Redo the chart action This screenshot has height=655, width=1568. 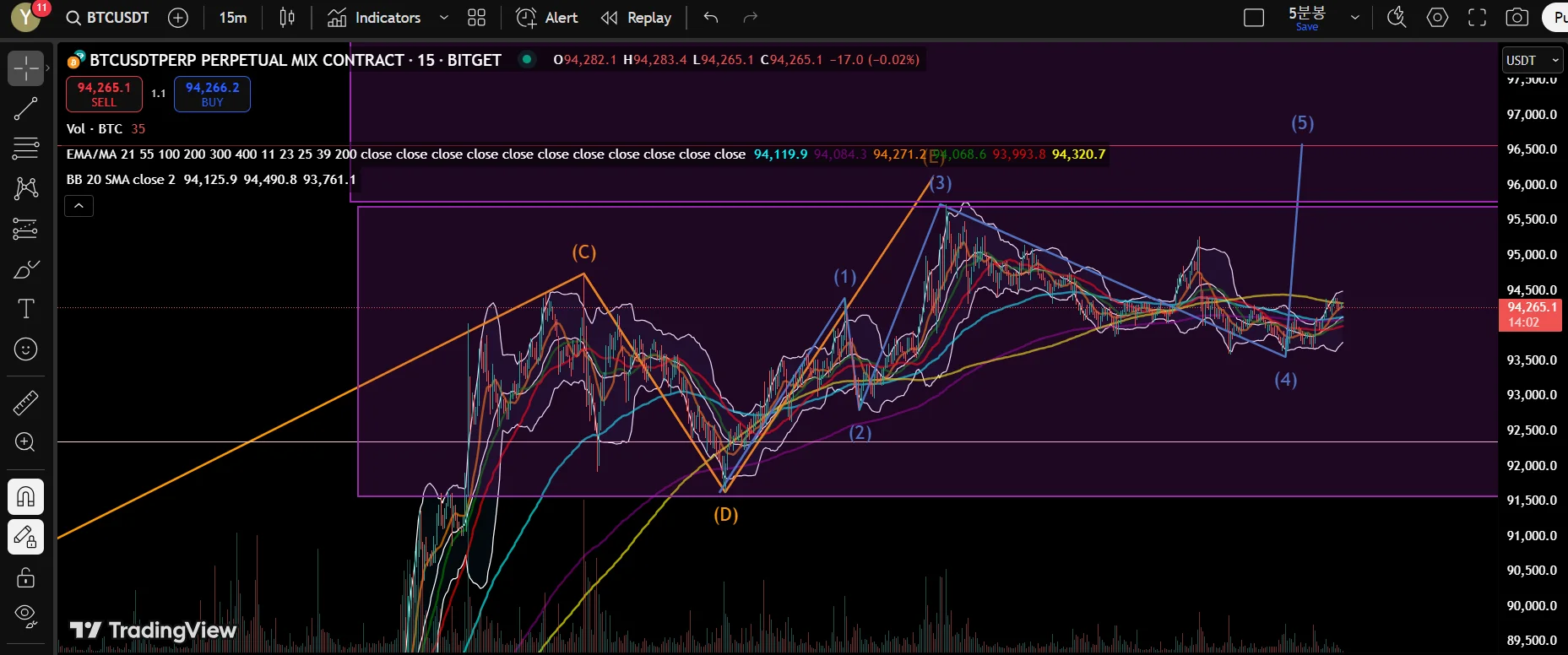tap(750, 18)
